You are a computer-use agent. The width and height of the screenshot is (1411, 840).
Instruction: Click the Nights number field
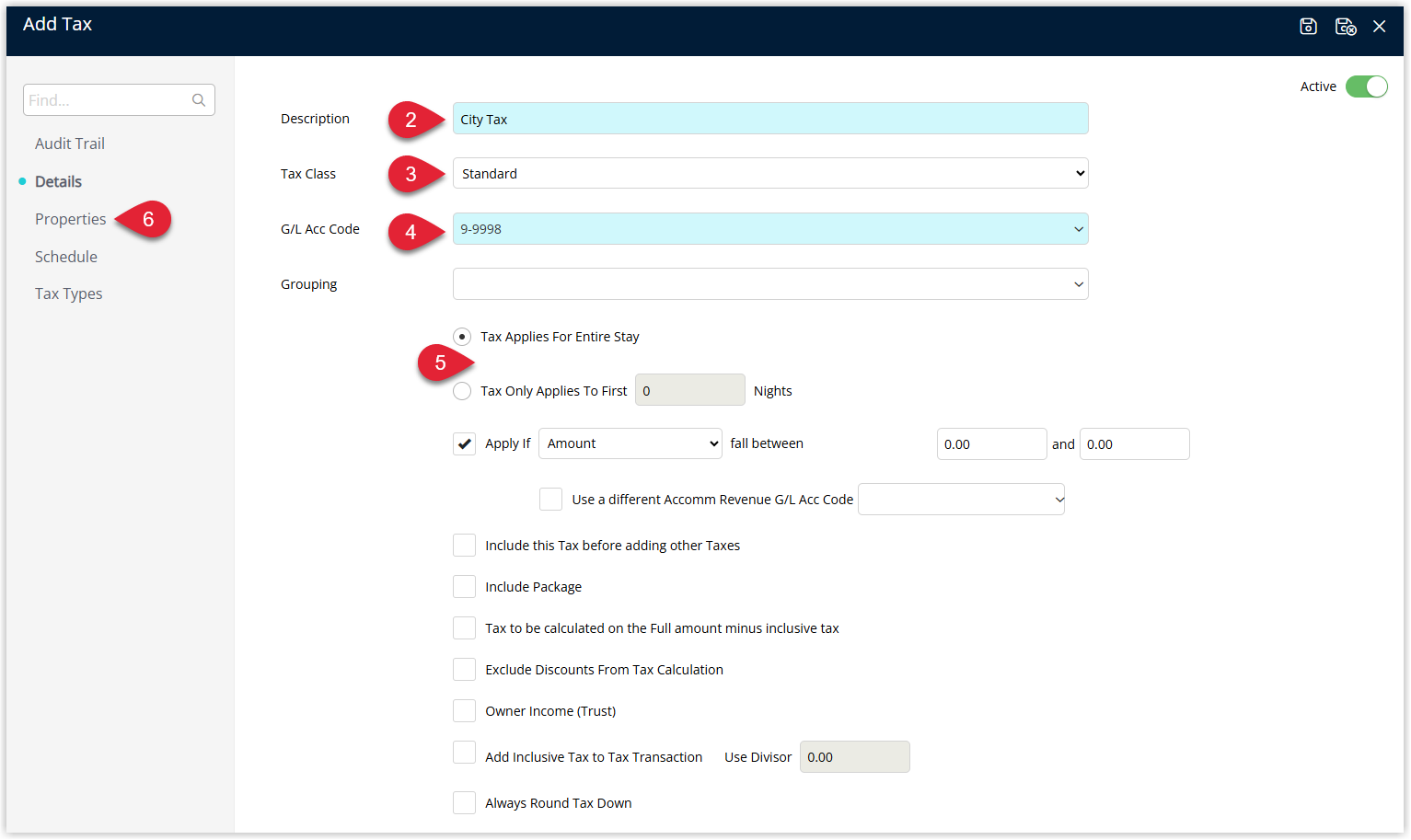[690, 390]
